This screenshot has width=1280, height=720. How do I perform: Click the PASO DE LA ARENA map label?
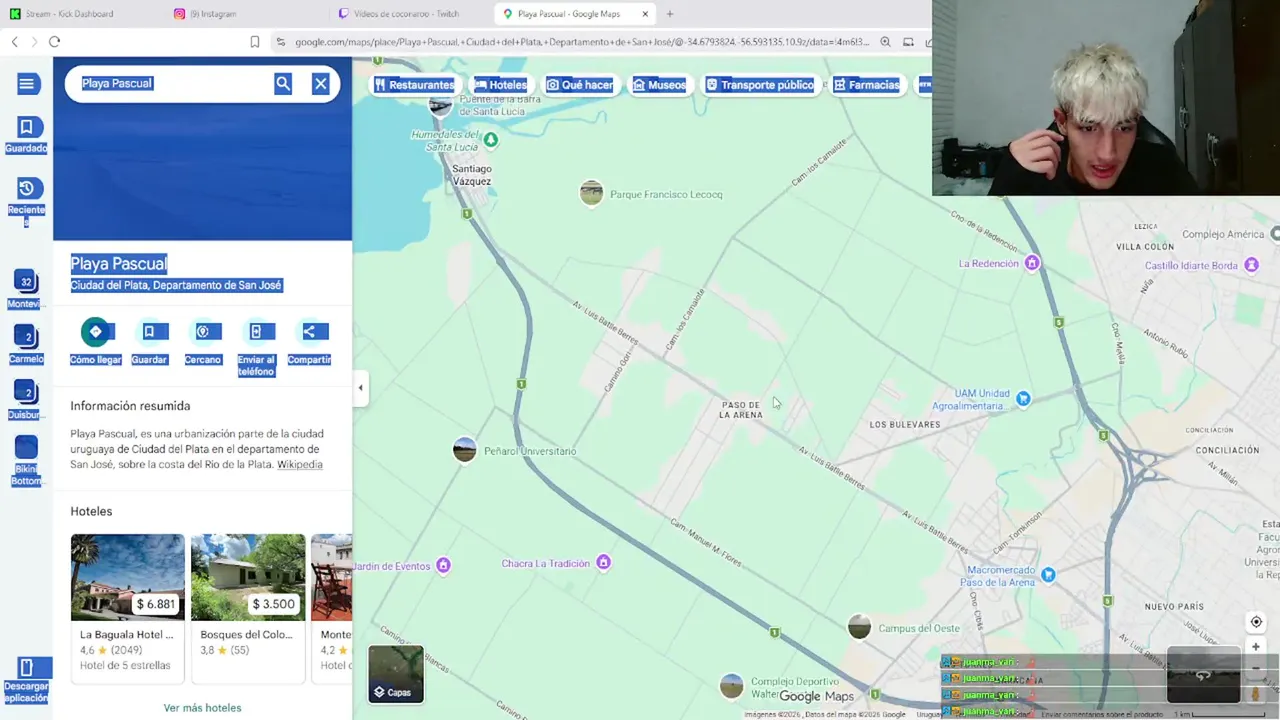click(x=741, y=409)
